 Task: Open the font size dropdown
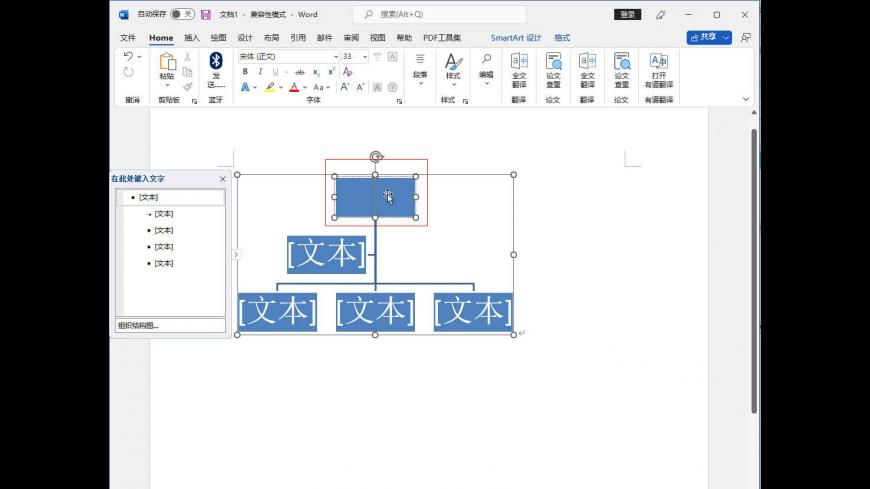tap(365, 57)
